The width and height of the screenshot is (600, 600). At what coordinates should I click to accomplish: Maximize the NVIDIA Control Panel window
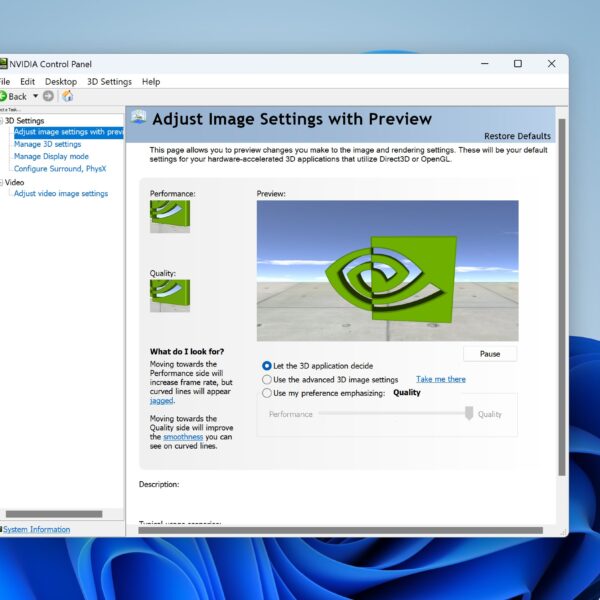coord(518,64)
